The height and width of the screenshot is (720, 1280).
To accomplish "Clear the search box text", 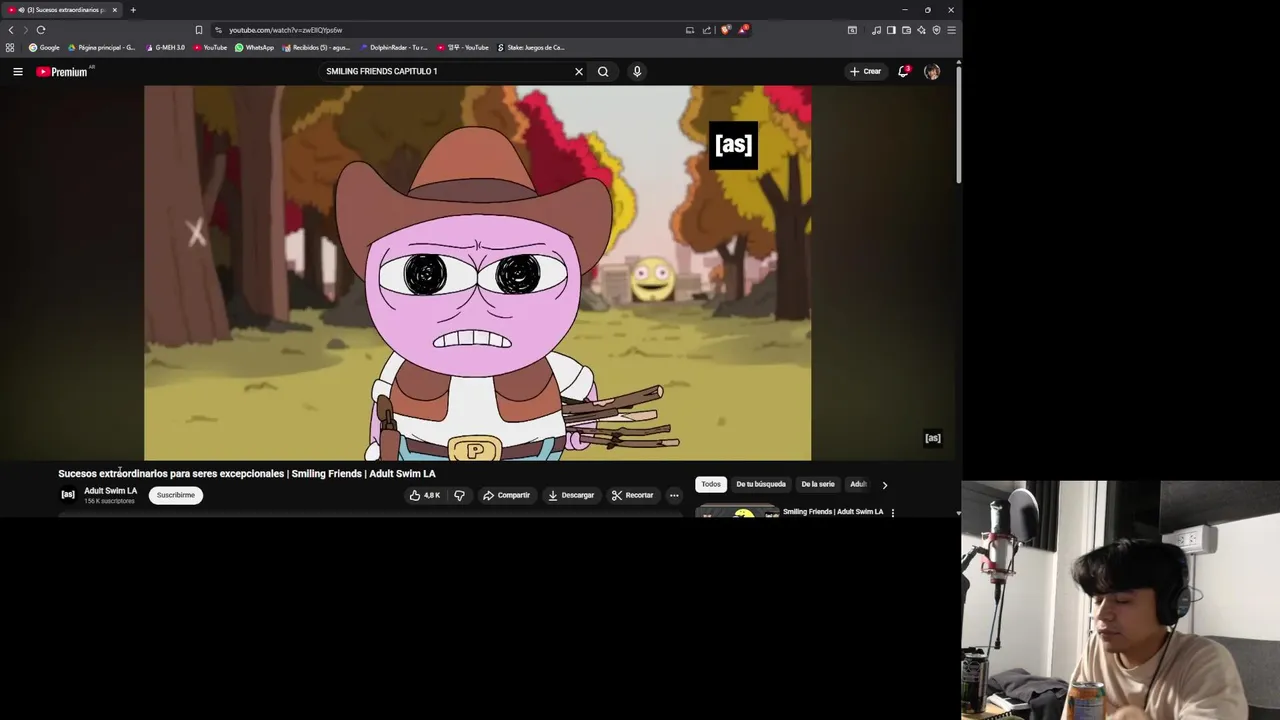I will 578,71.
